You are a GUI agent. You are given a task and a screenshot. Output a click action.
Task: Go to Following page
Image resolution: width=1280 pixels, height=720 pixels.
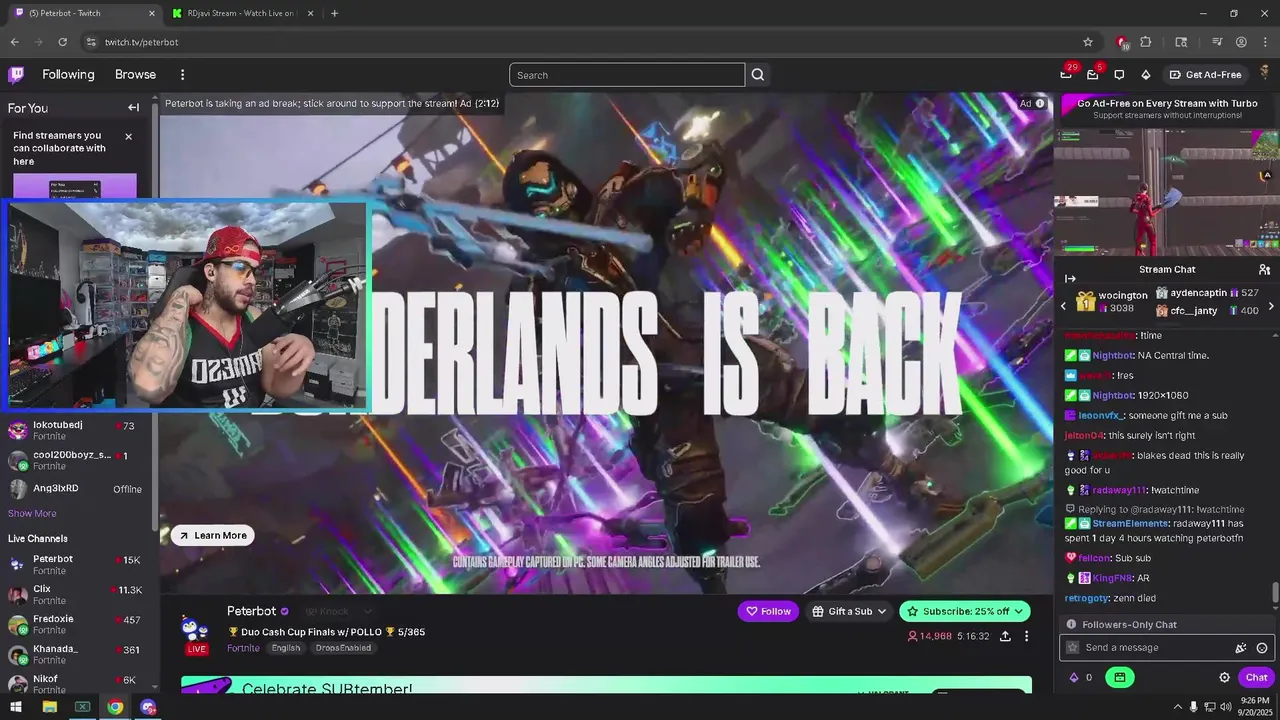tap(68, 75)
